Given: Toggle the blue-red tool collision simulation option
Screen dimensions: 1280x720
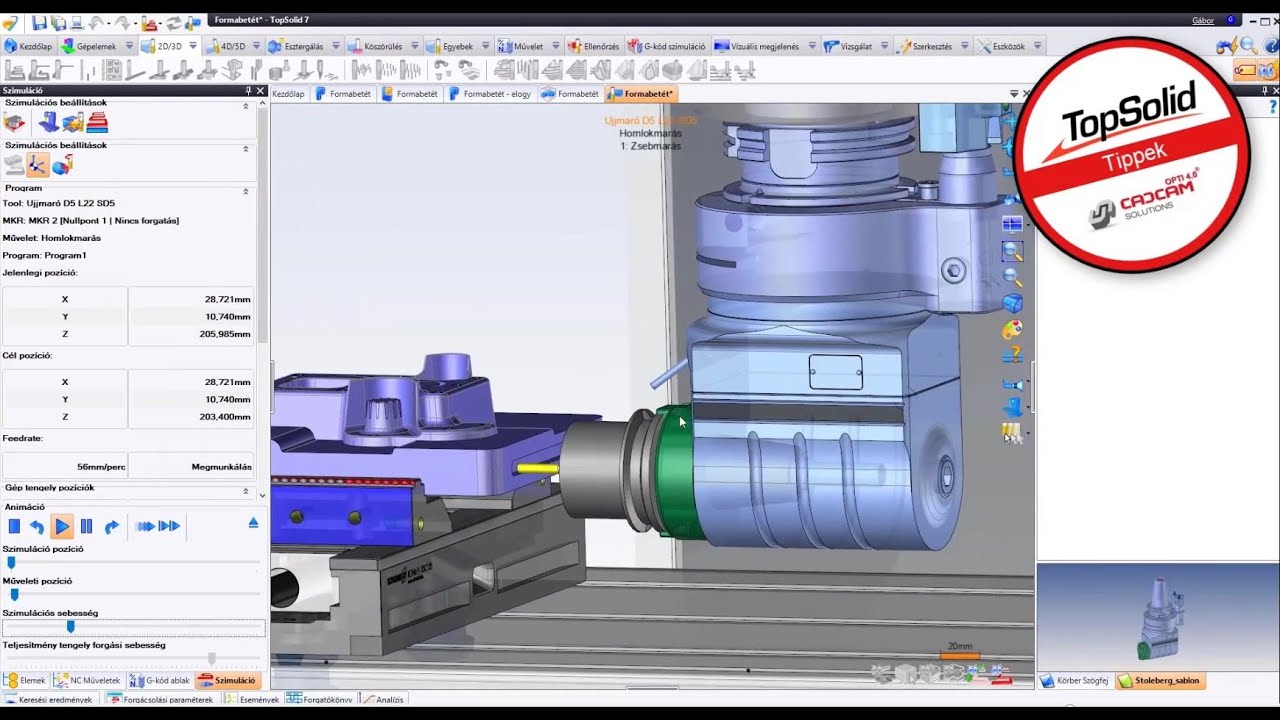Looking at the screenshot, I should [62, 166].
